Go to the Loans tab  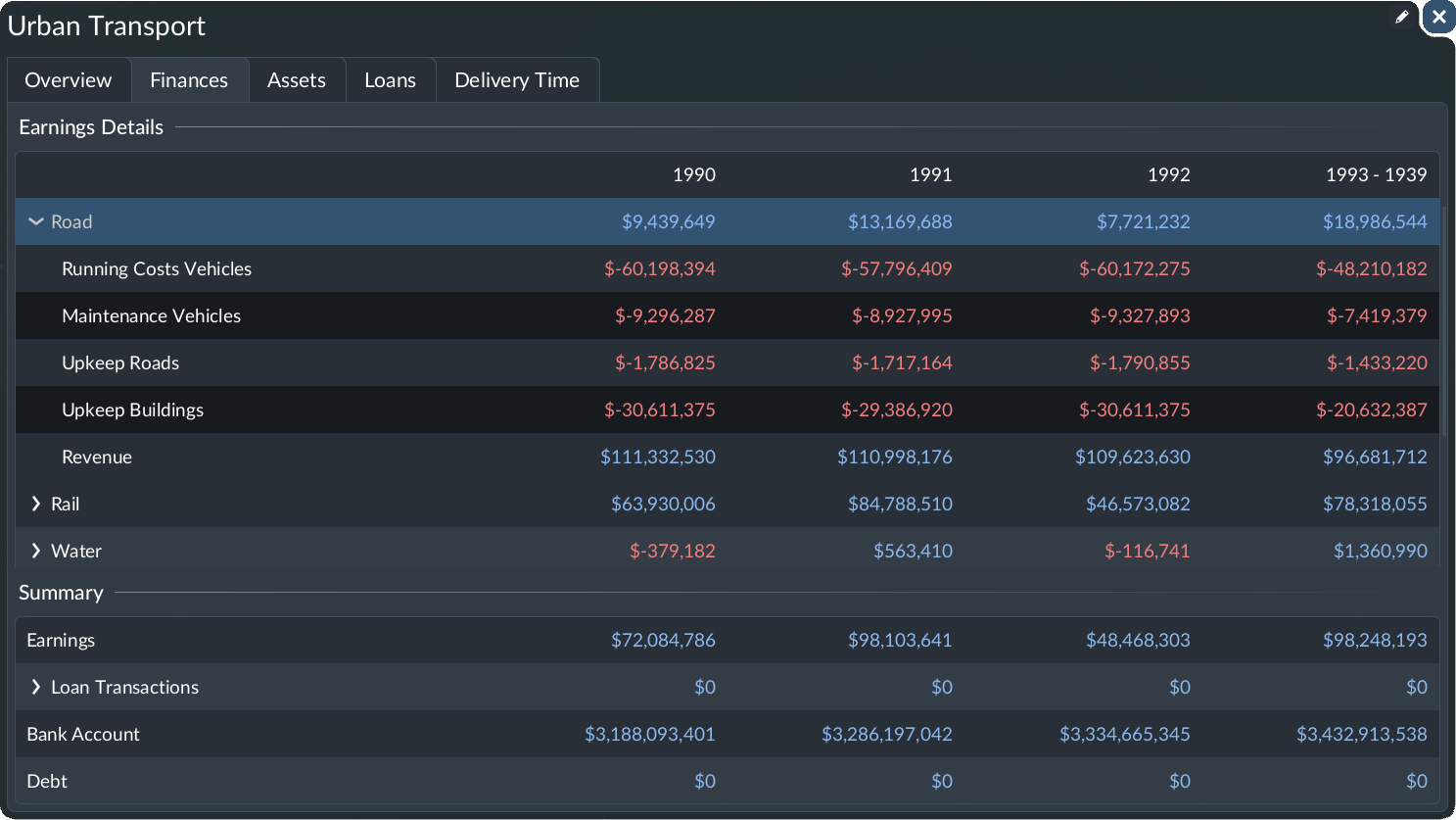tap(390, 80)
